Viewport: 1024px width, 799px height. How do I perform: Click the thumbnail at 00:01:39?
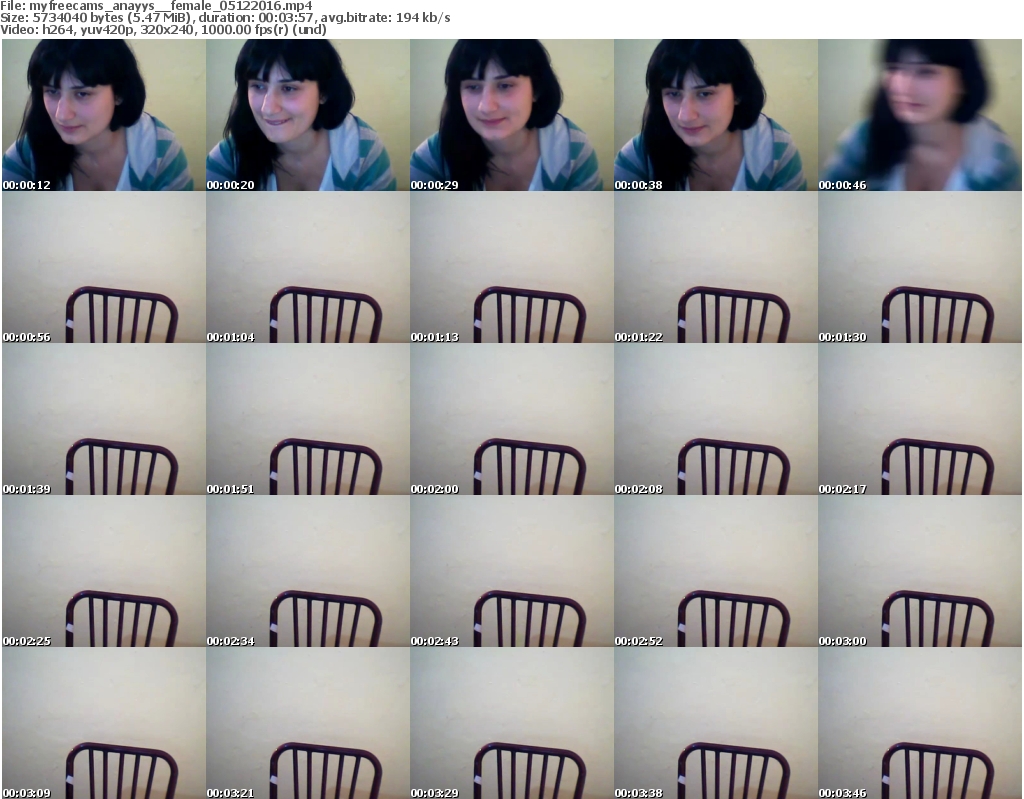pyautogui.click(x=103, y=419)
